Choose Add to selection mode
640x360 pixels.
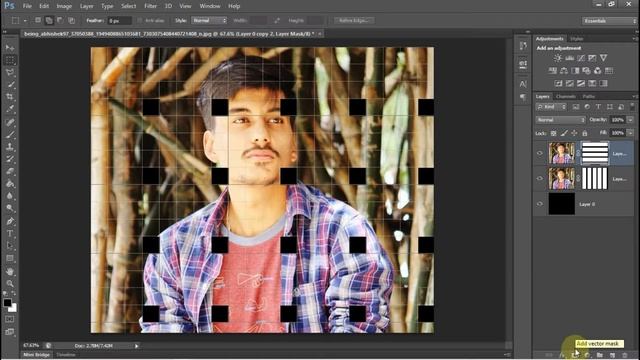point(49,20)
